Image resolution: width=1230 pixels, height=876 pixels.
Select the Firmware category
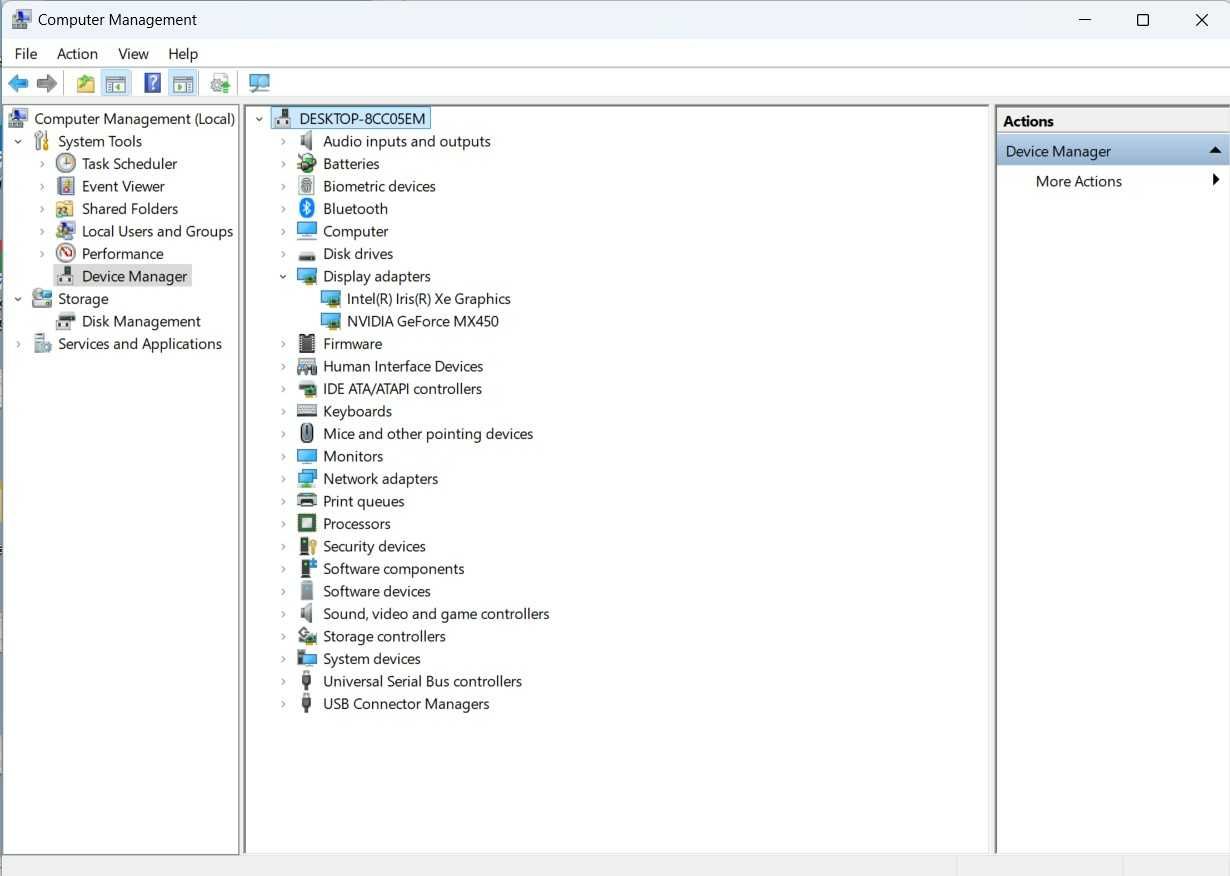[352, 343]
